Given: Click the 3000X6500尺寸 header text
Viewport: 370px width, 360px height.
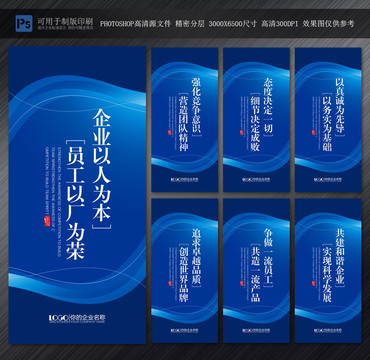Looking at the screenshot, I should point(233,24).
